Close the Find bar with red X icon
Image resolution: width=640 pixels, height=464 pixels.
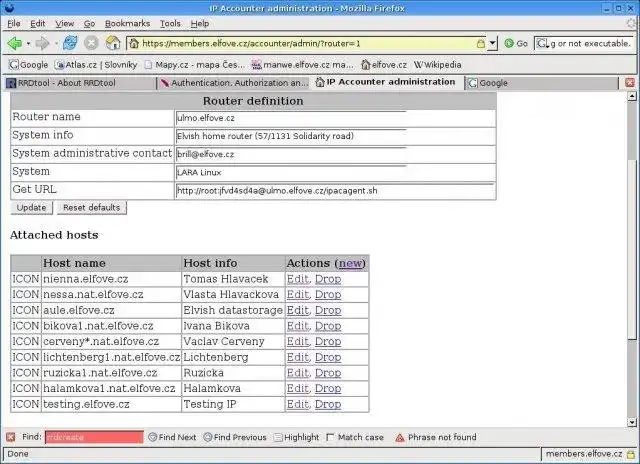(x=11, y=437)
